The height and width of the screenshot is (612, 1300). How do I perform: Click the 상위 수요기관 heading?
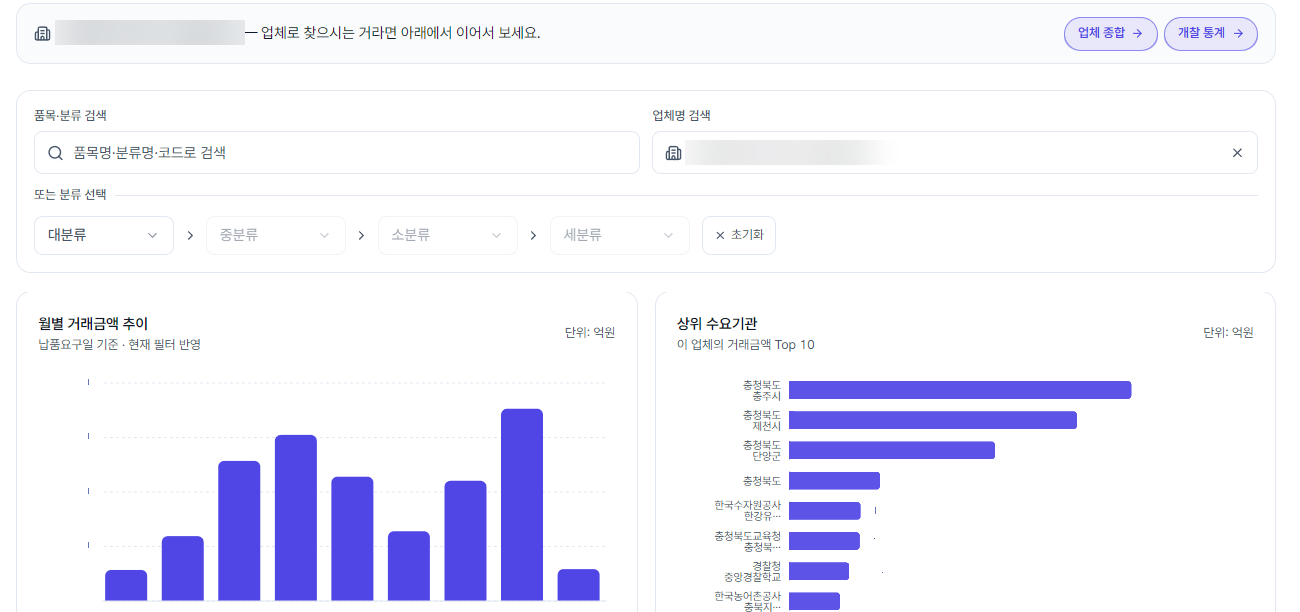tap(717, 324)
